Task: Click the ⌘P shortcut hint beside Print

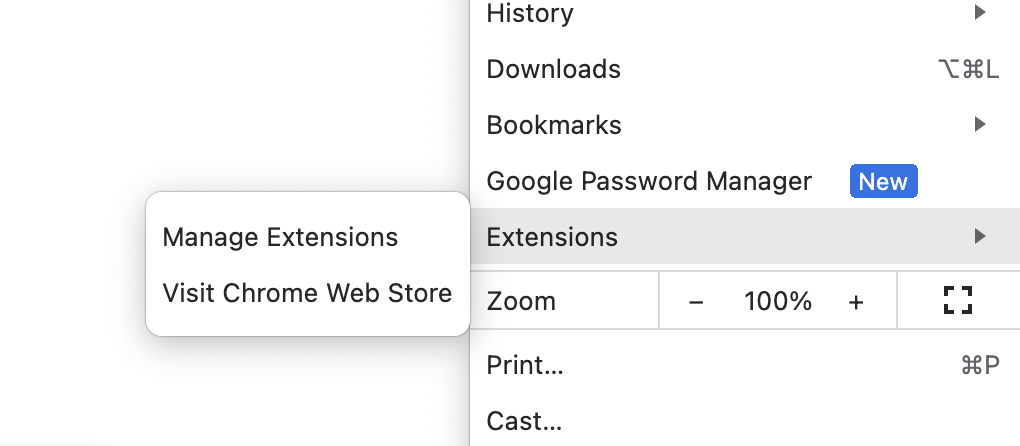Action: tap(979, 365)
